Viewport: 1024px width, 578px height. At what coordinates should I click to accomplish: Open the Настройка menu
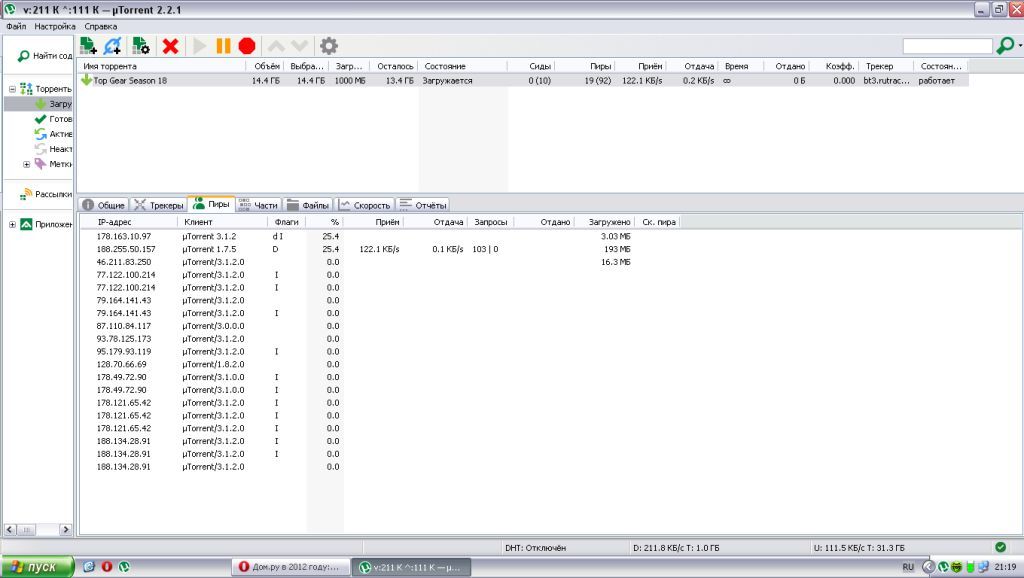(x=54, y=25)
